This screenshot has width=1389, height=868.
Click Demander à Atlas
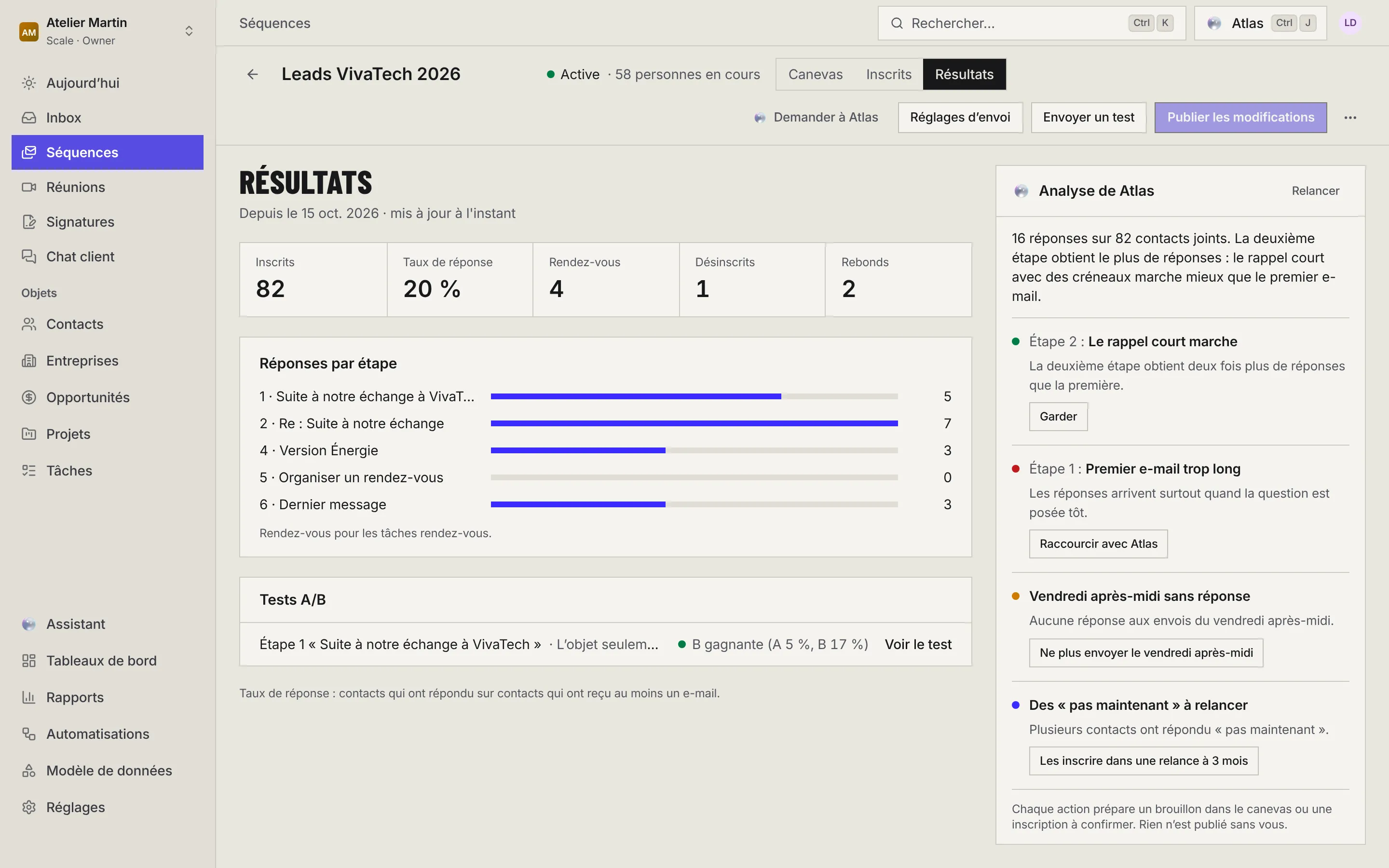pyautogui.click(x=816, y=118)
